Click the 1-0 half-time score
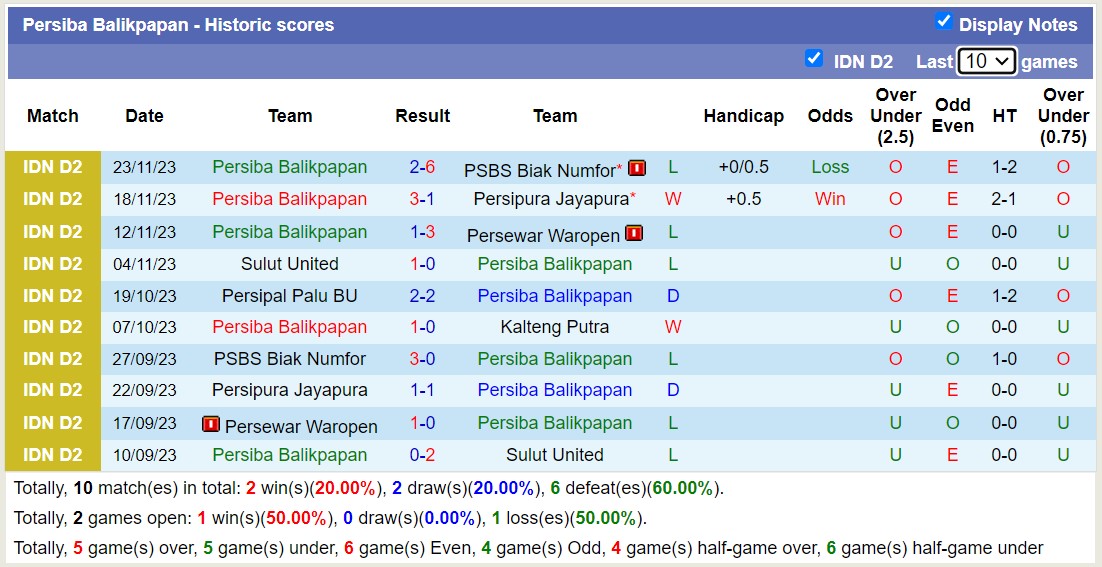 [x=1004, y=359]
